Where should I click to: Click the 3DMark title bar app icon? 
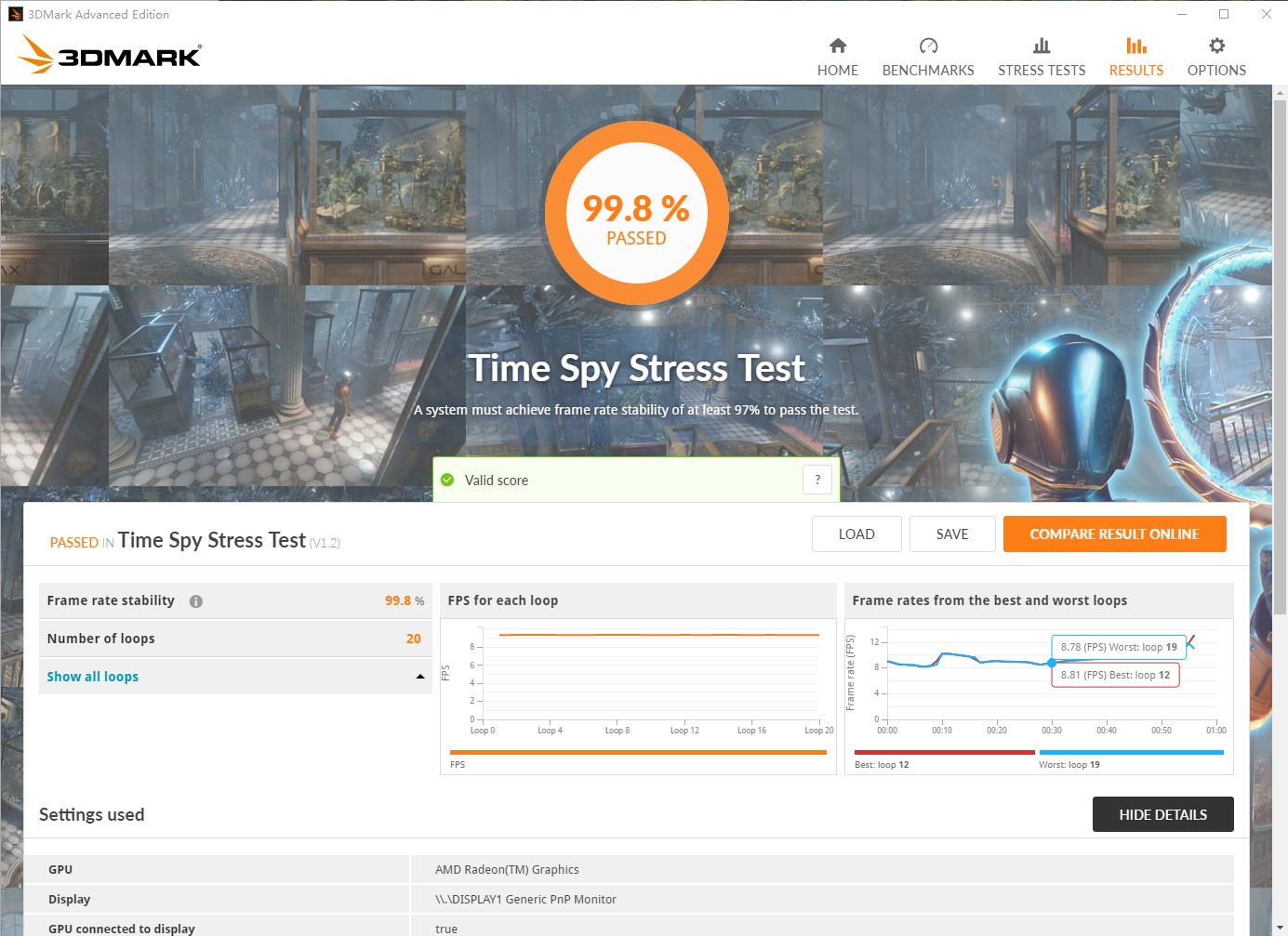coord(15,14)
